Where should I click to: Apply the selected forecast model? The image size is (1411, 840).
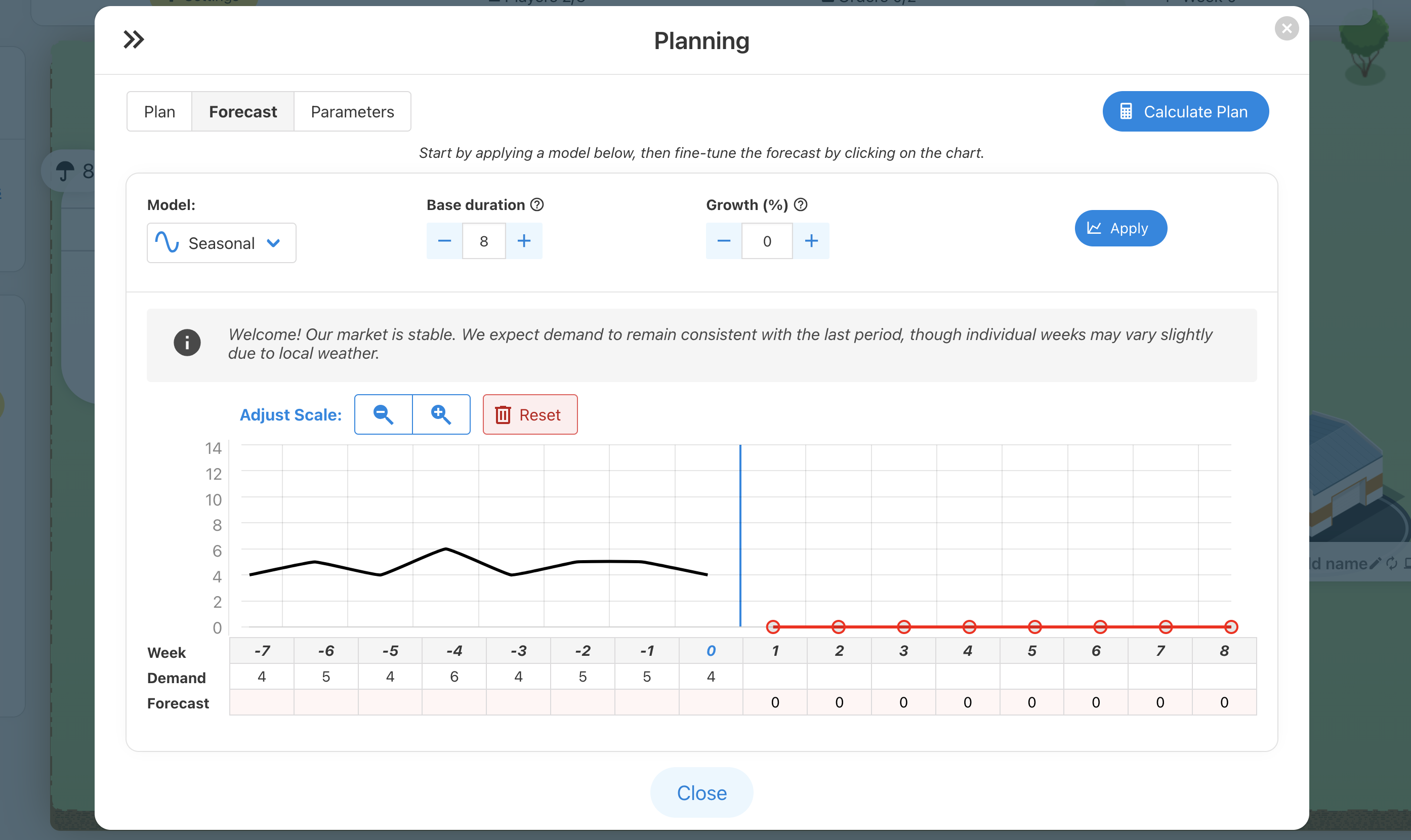click(x=1120, y=228)
